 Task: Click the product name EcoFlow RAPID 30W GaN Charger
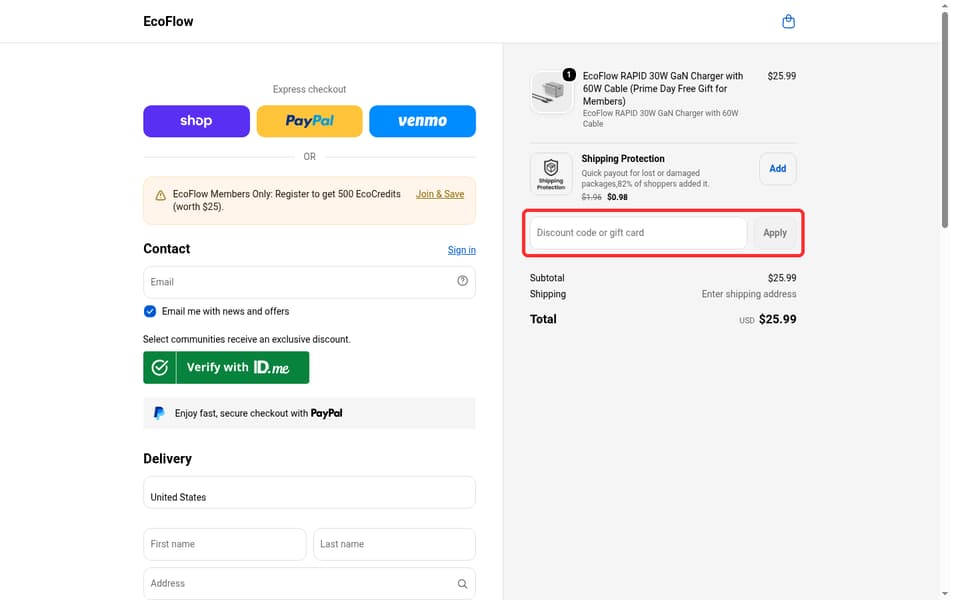pos(662,88)
